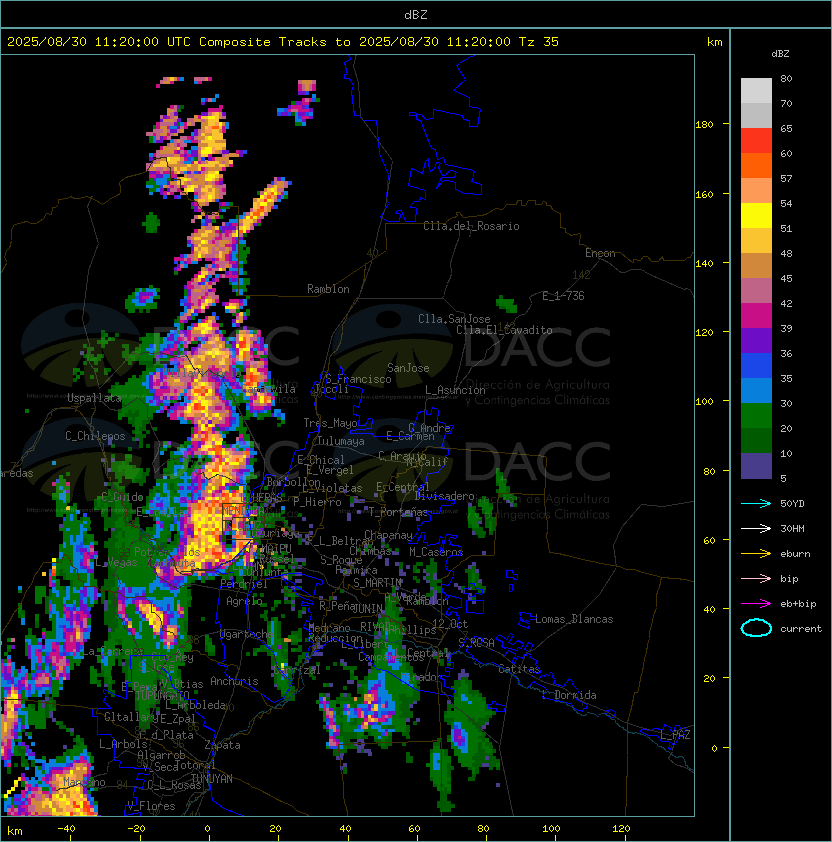This screenshot has width=832, height=842.
Task: Click the 'L_Asuncion' map label
Action: pos(455,390)
